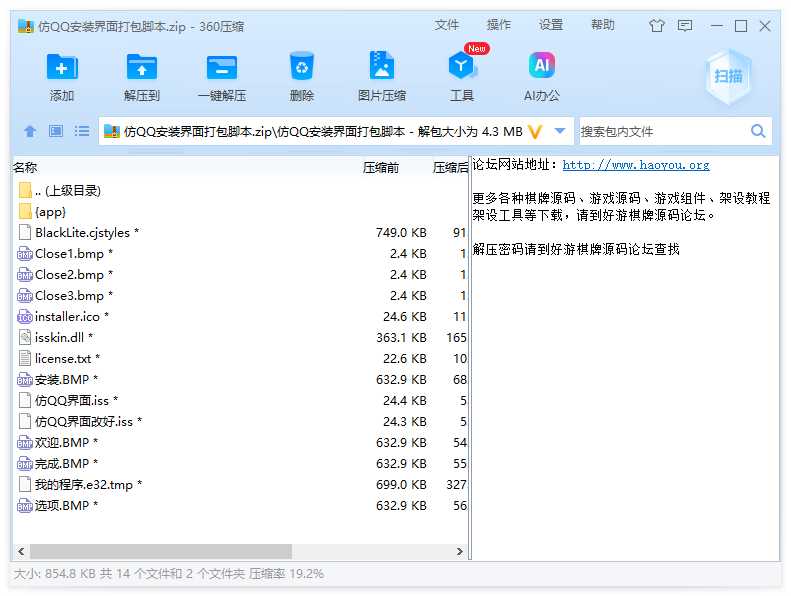Select the 选项.BMP file name
This screenshot has height=596, width=791.
pos(62,505)
